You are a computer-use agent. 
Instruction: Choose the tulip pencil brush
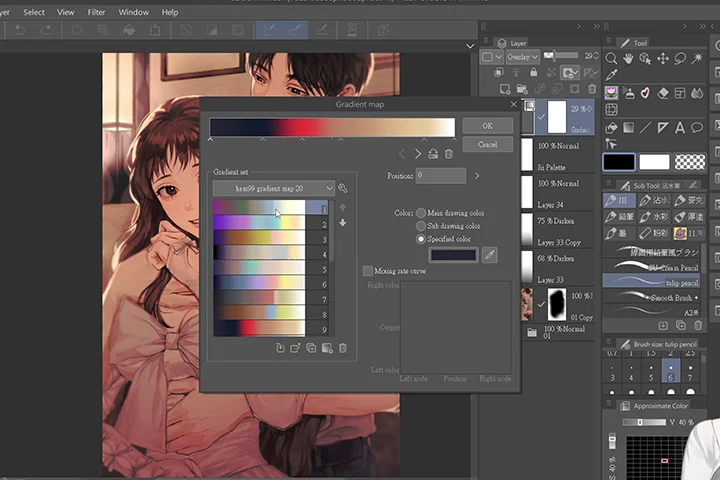coord(651,282)
